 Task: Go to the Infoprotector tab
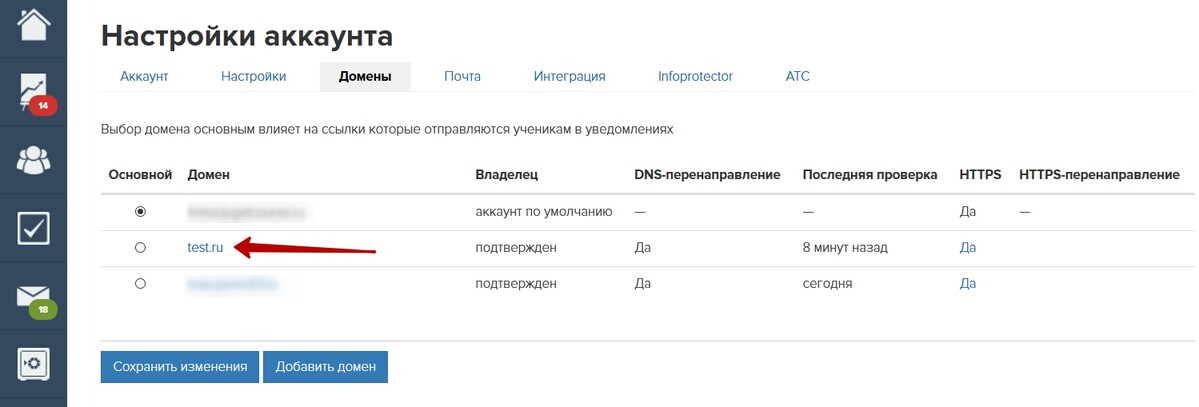695,77
